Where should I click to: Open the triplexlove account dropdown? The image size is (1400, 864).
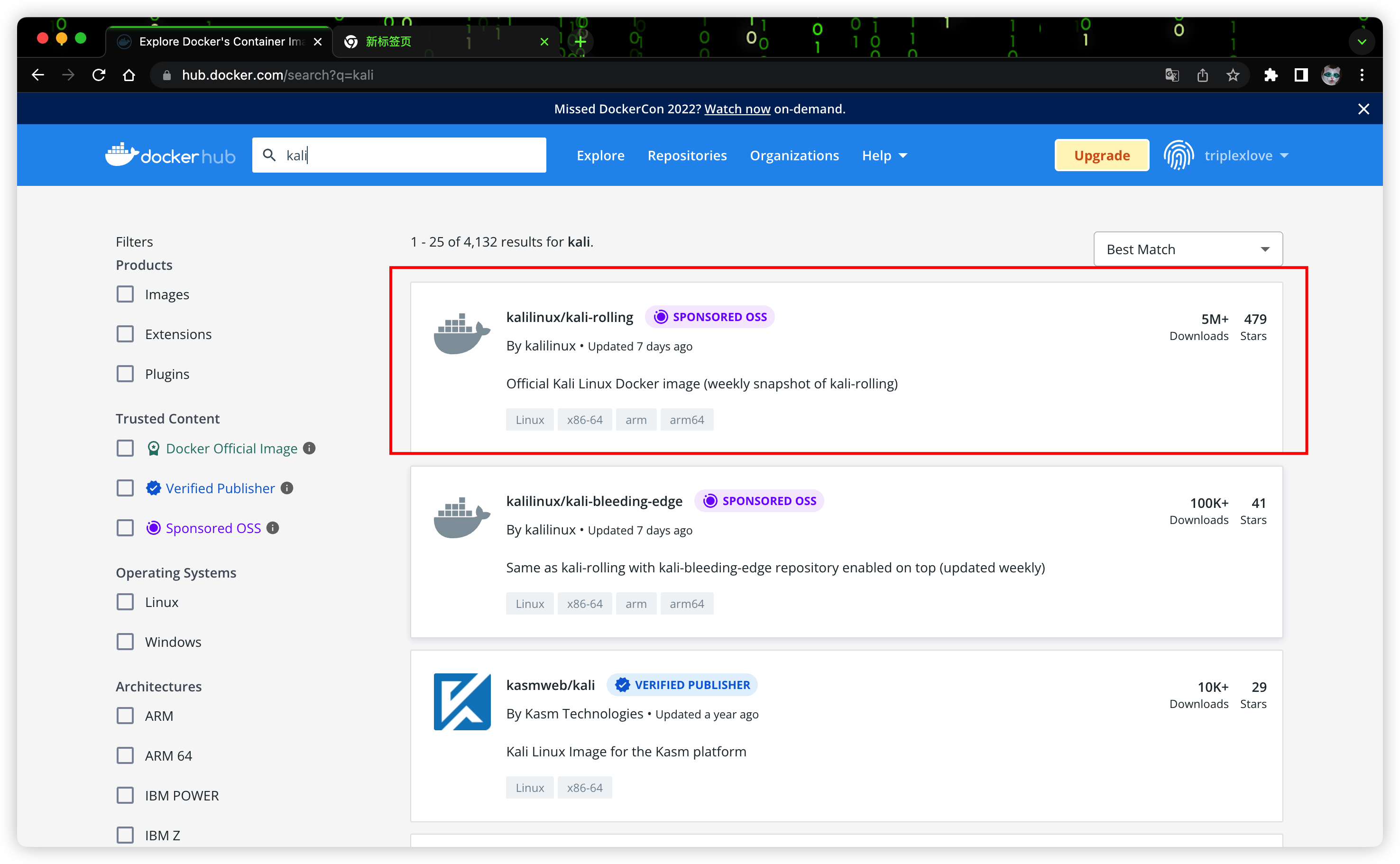coord(1246,156)
